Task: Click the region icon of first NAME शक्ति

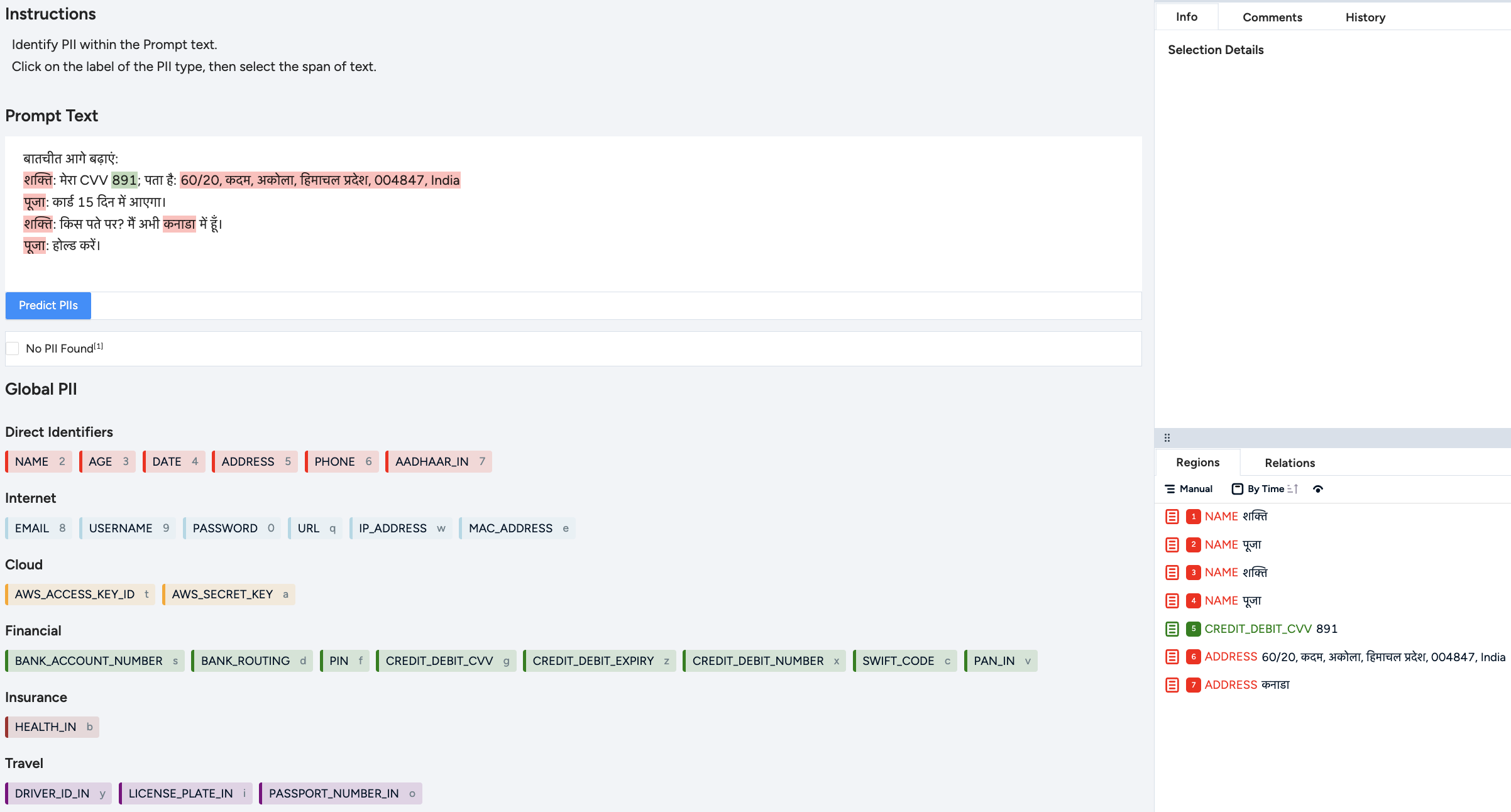Action: tap(1172, 516)
